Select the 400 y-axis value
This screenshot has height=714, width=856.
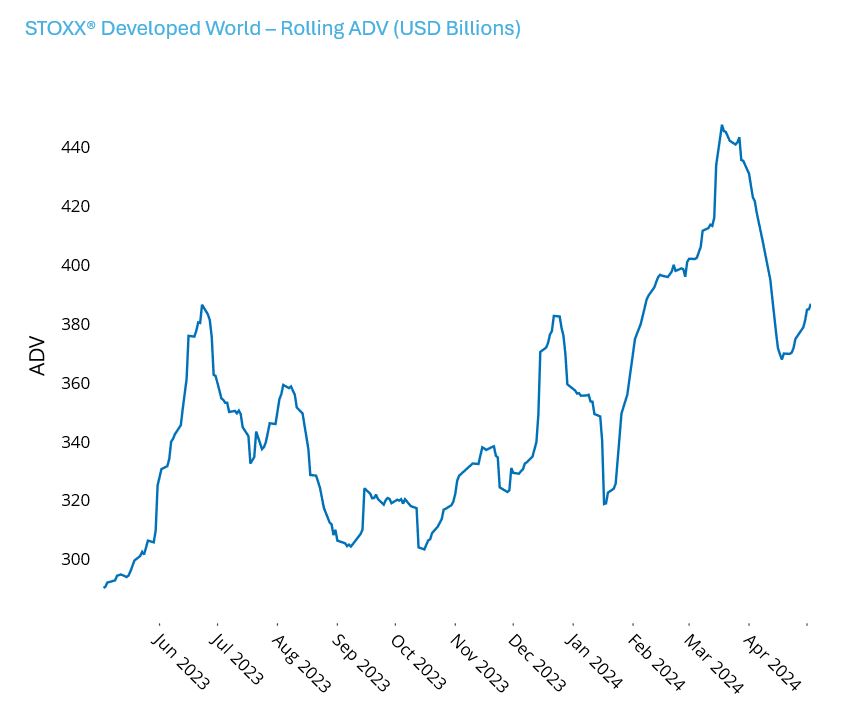click(x=75, y=265)
